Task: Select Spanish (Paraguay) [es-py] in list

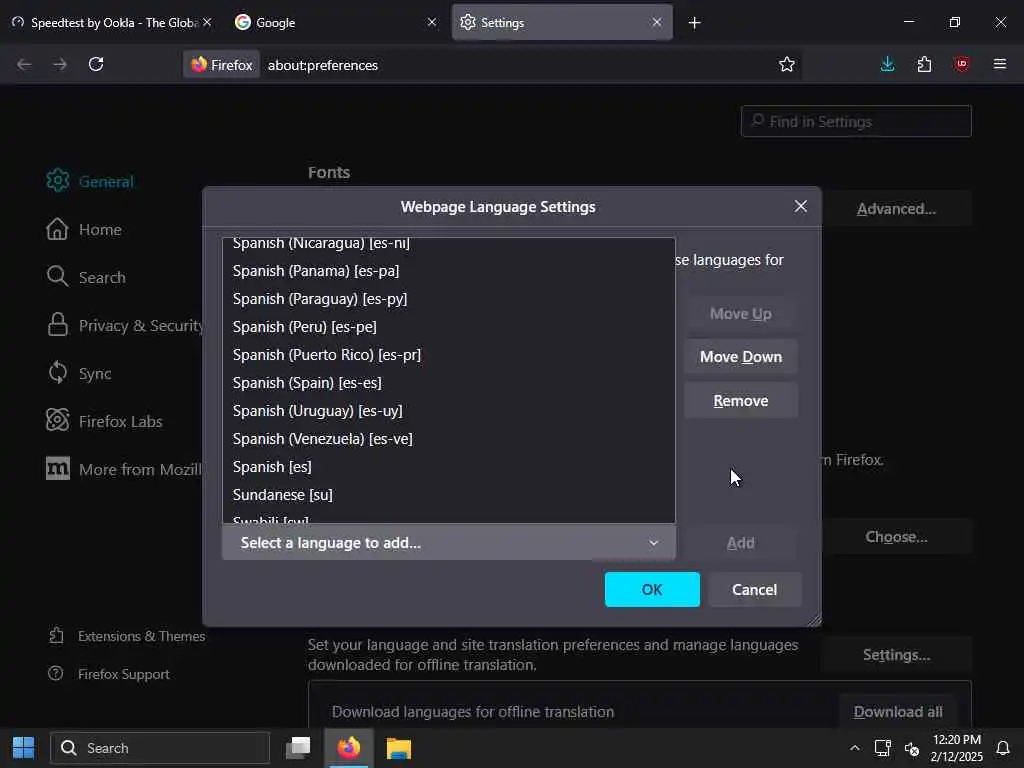Action: click(449, 298)
